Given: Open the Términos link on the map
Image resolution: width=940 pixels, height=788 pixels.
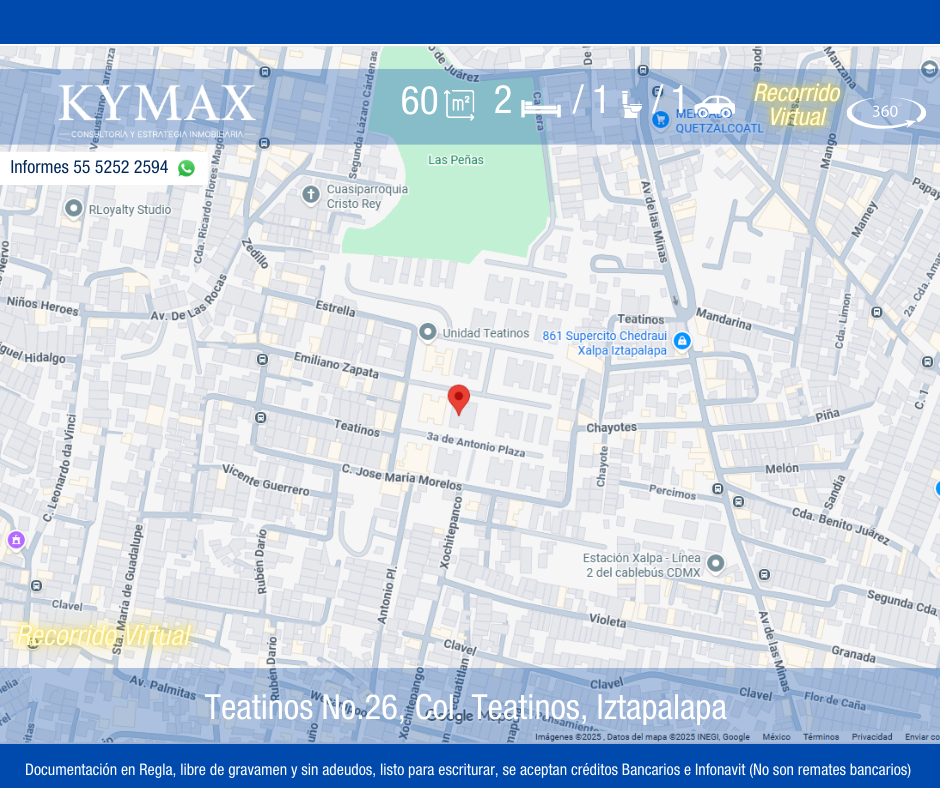Looking at the screenshot, I should [820, 737].
